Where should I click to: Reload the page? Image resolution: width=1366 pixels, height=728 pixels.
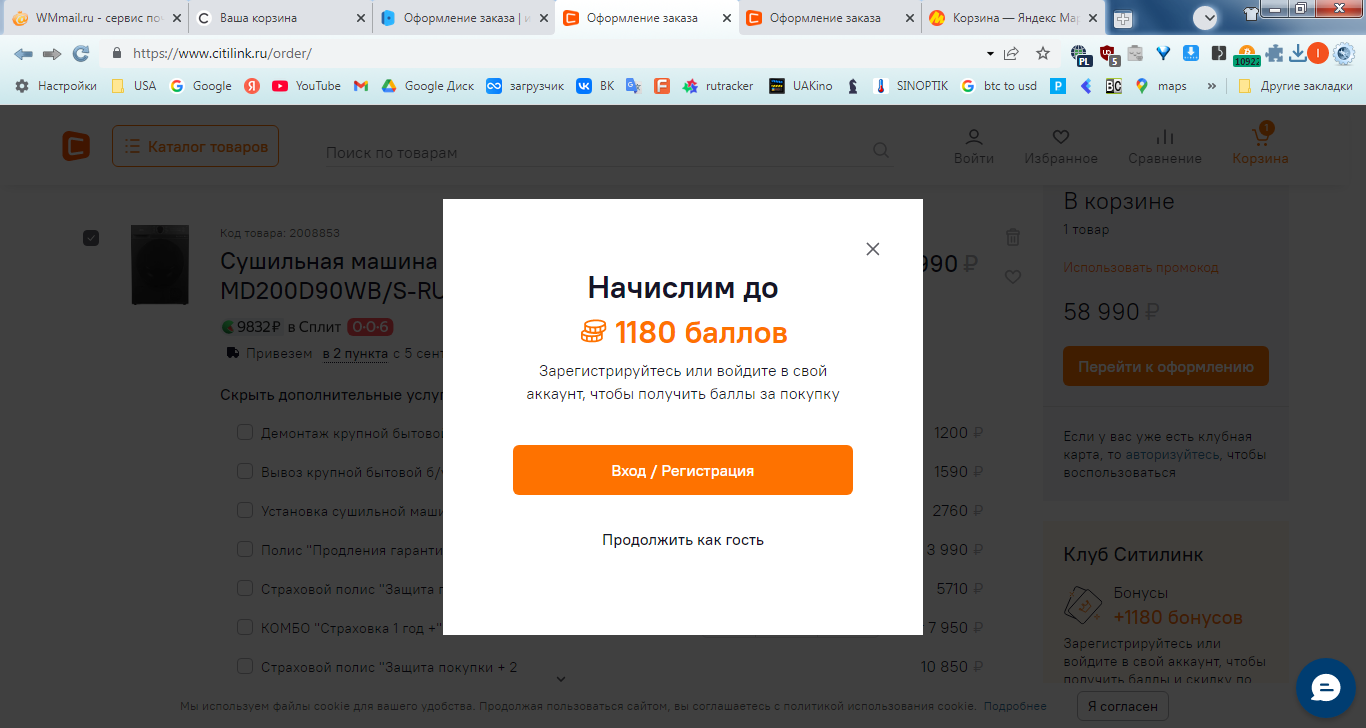(81, 53)
